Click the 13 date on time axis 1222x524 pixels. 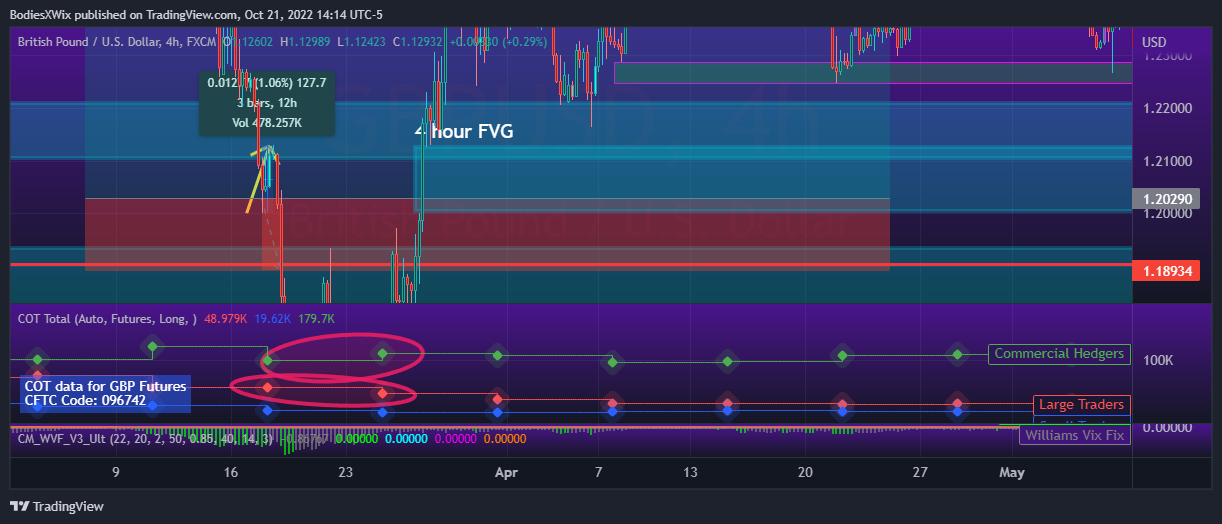[x=690, y=473]
